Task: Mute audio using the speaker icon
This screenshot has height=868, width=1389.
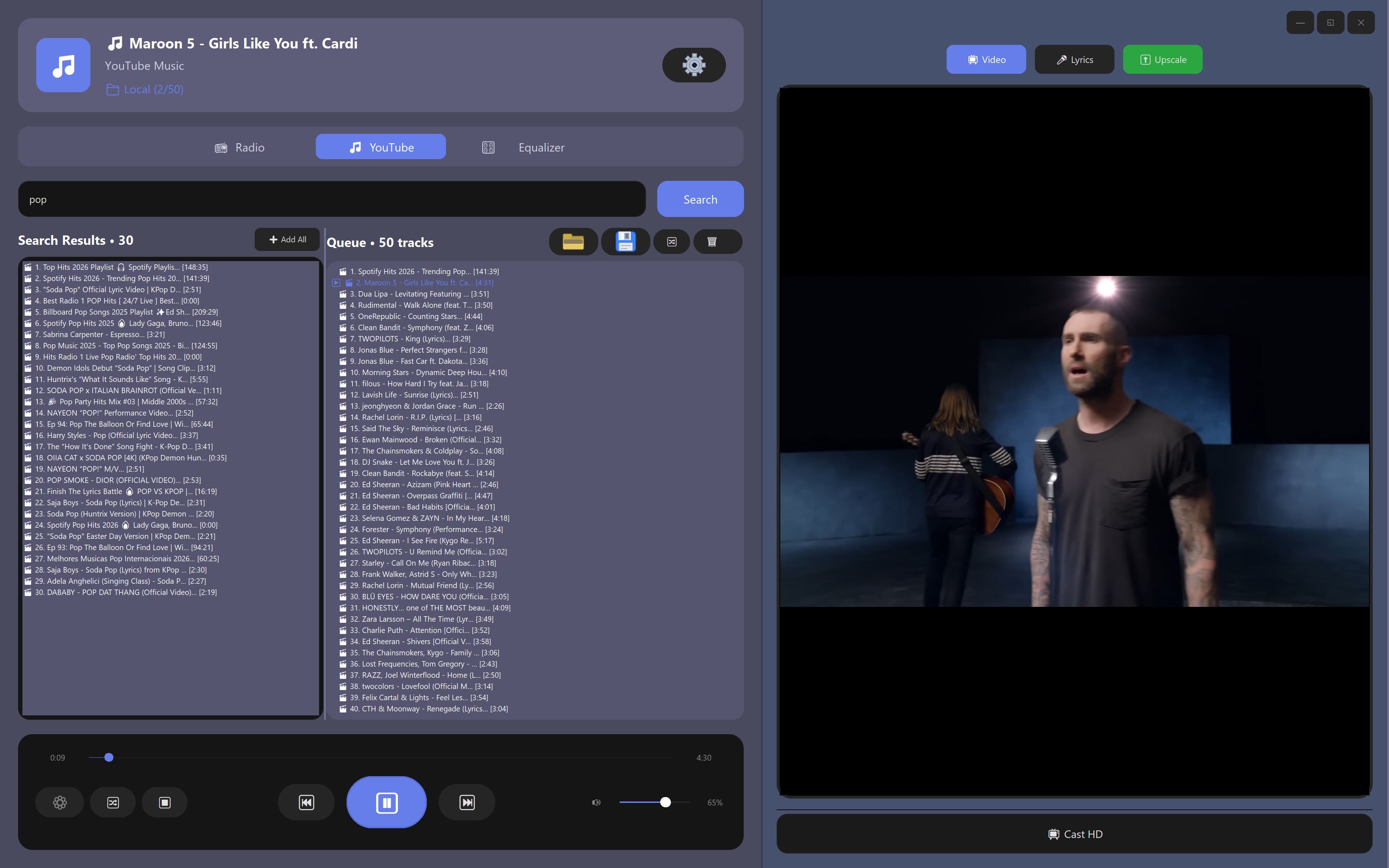Action: tap(596, 802)
